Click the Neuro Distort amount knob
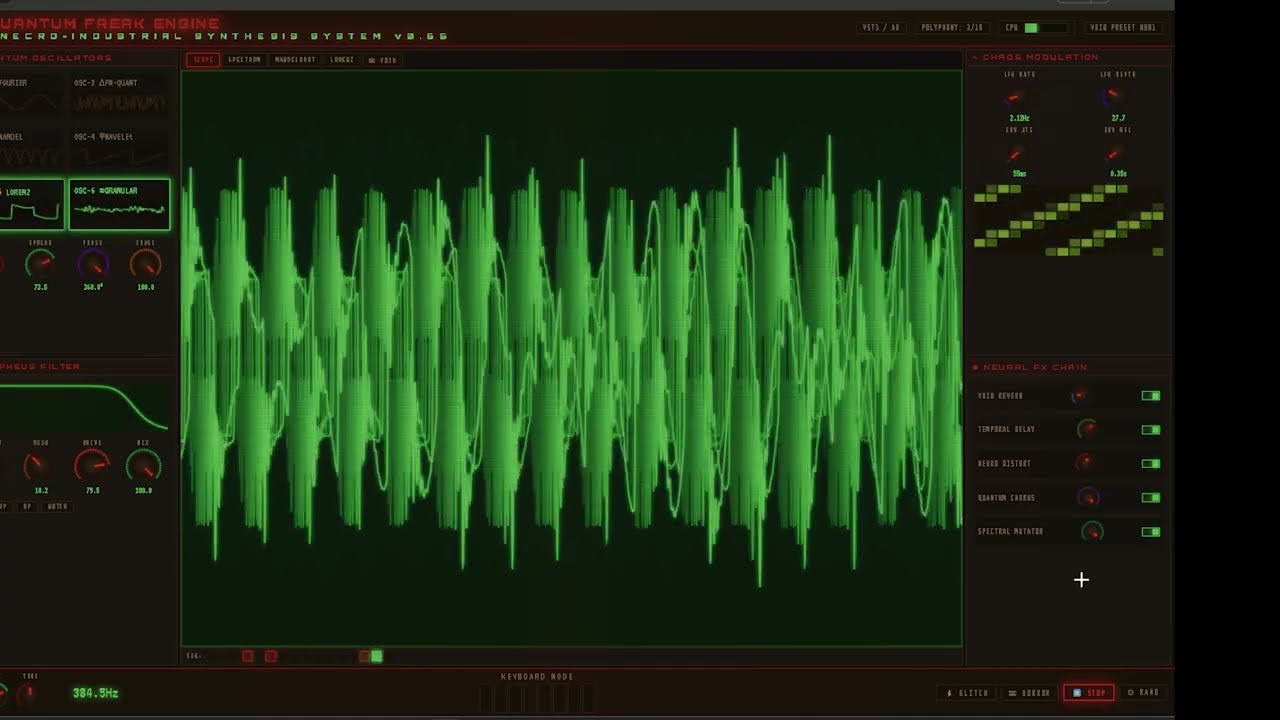Screen dimensions: 1280x720 coord(1083,462)
